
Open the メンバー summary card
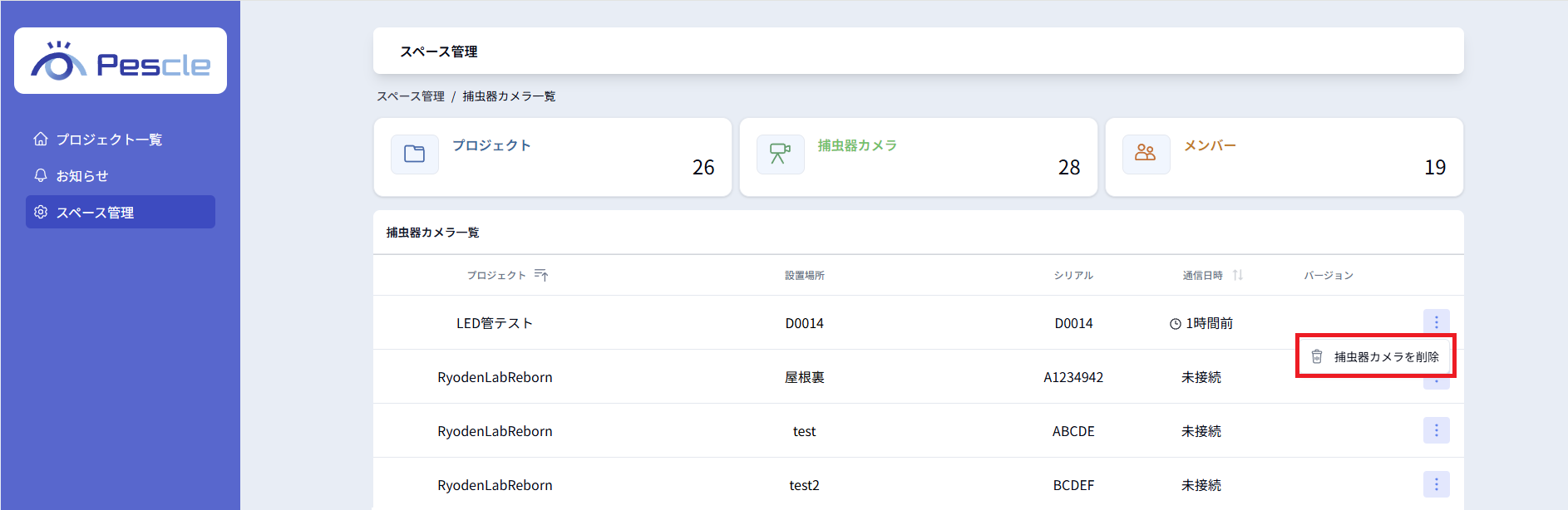click(1284, 157)
